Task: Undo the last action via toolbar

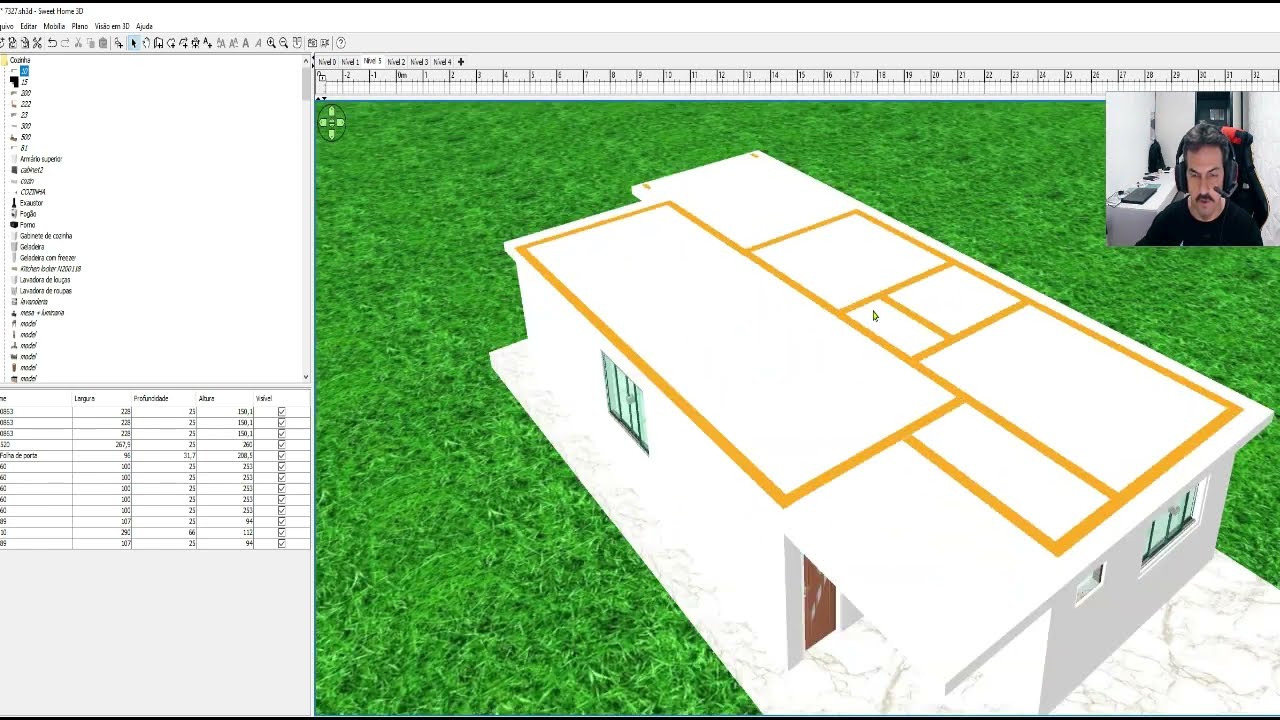Action: 52,43
